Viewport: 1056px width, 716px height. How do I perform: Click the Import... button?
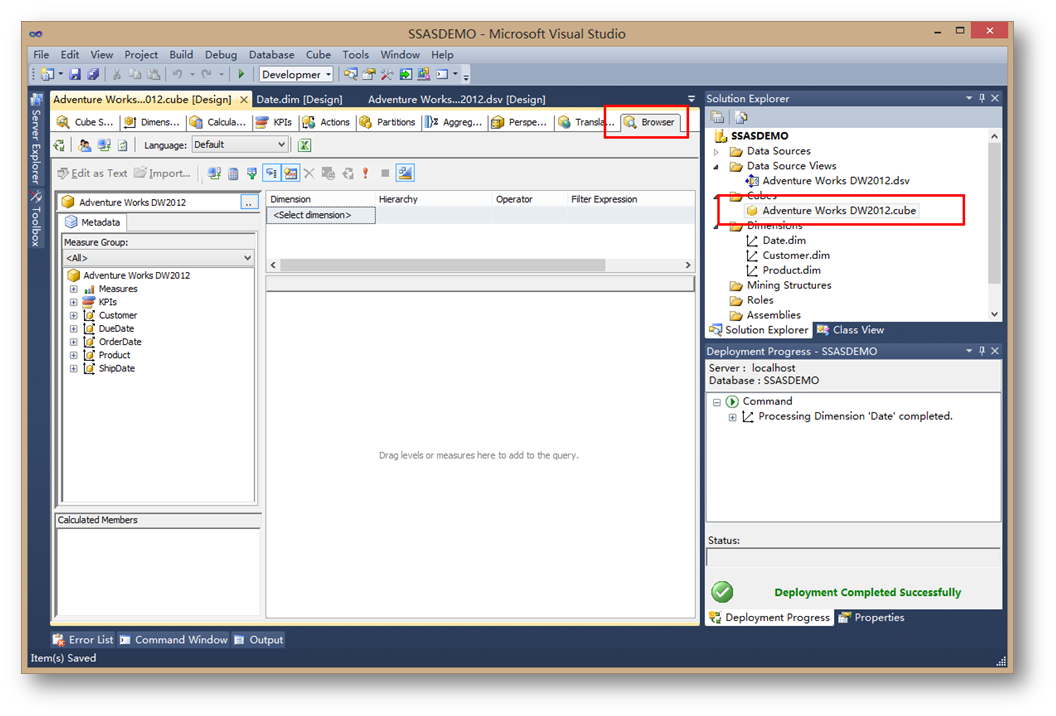[162, 173]
